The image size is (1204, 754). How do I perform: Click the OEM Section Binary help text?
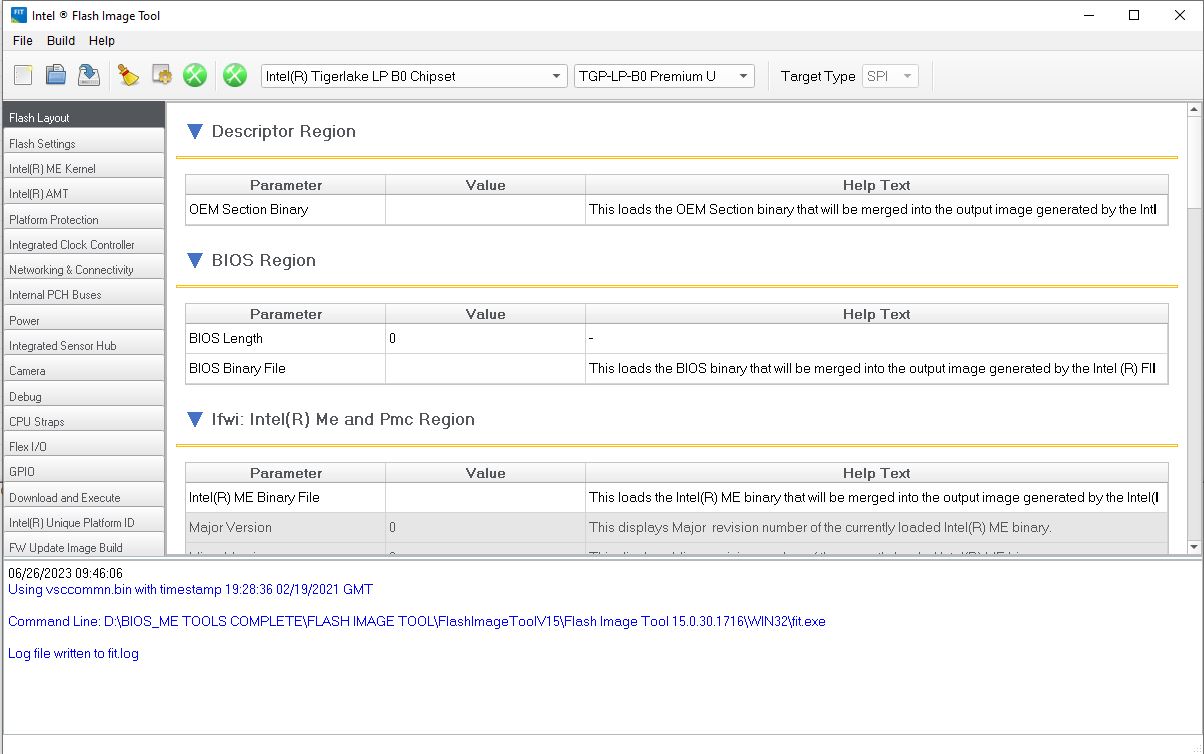click(873, 210)
